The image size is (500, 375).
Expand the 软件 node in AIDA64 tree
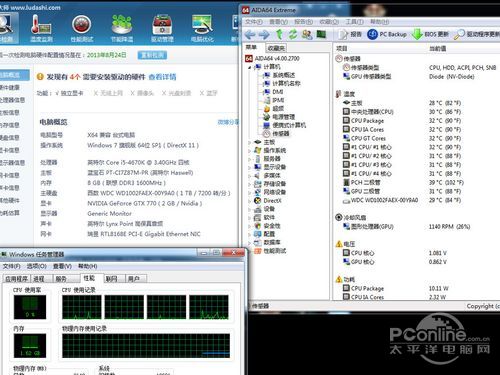coord(249,217)
